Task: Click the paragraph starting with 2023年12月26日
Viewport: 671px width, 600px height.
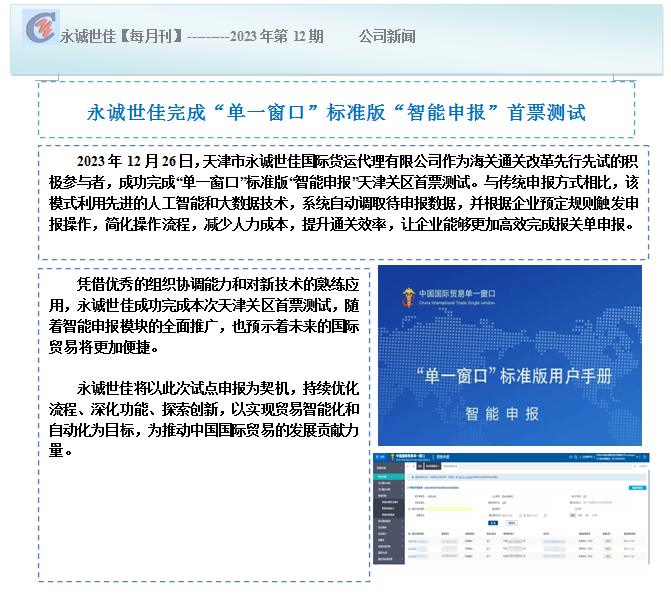Action: point(342,192)
